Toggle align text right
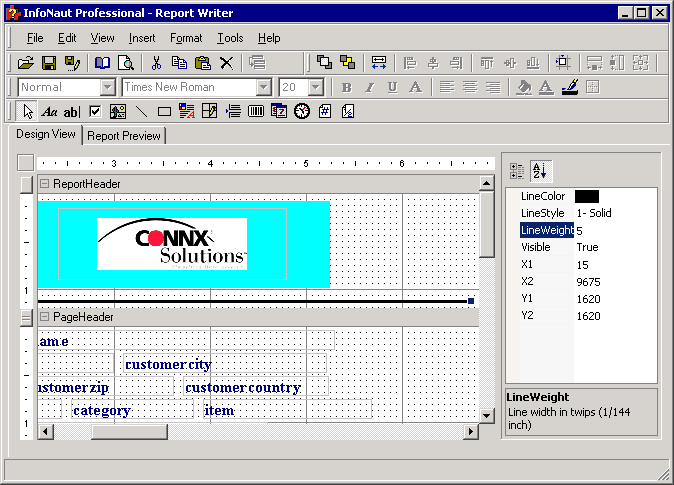Screen dimensions: 674x485 point(493,88)
